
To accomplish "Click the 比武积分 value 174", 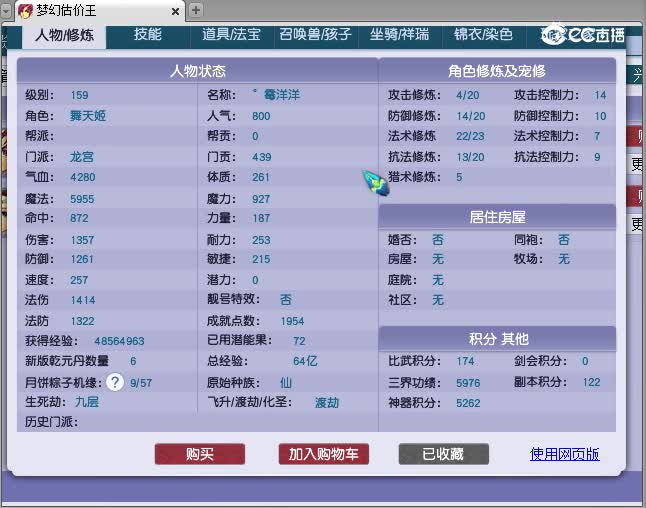I will click(x=465, y=361).
